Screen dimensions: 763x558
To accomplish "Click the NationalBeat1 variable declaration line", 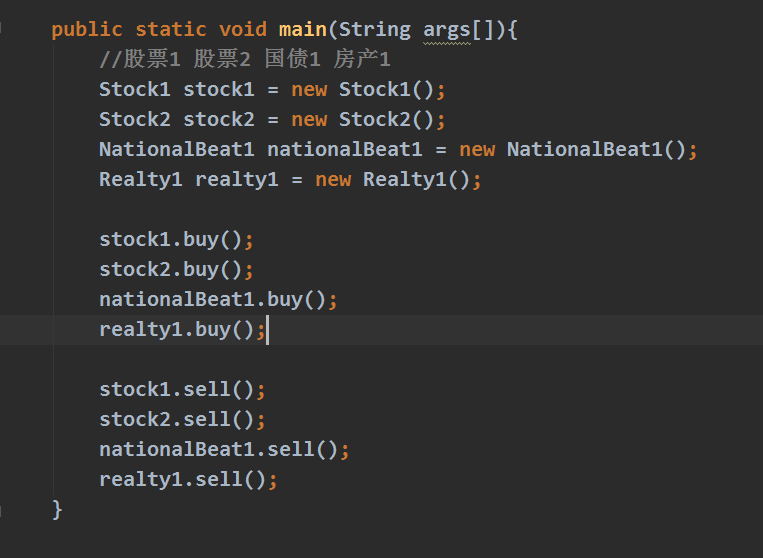I will click(x=398, y=150).
